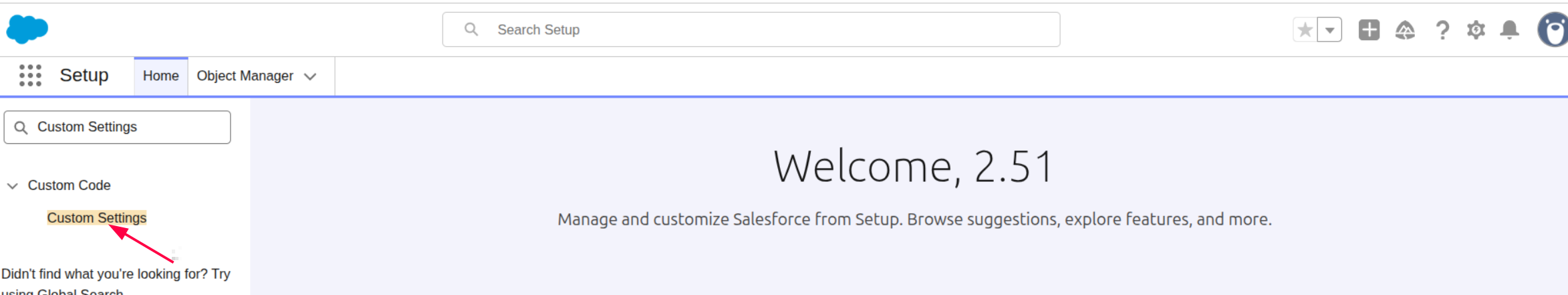Click in the Search Setup field
The image size is (1568, 295).
(x=751, y=29)
